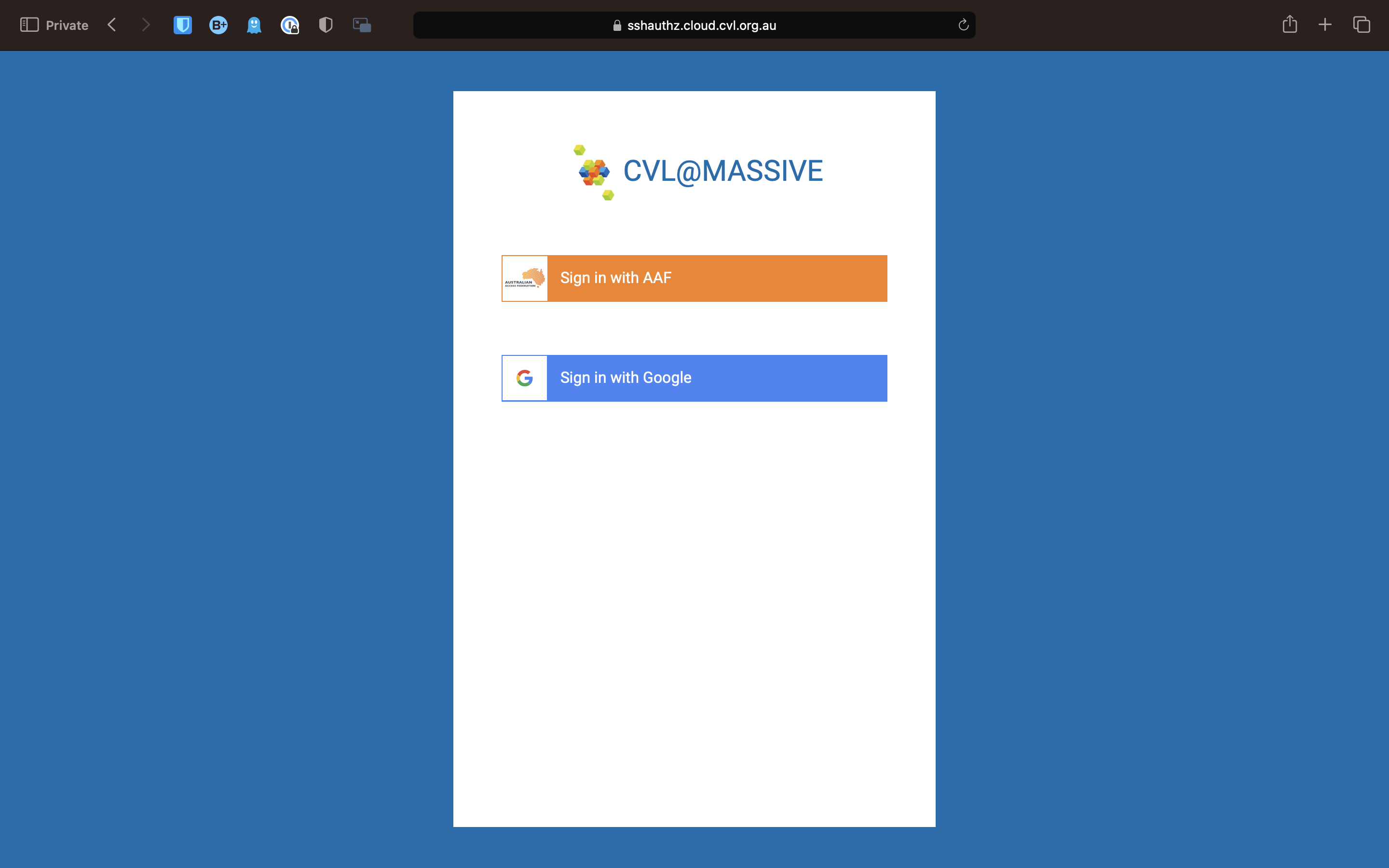Open new tab with plus icon

(x=1325, y=25)
